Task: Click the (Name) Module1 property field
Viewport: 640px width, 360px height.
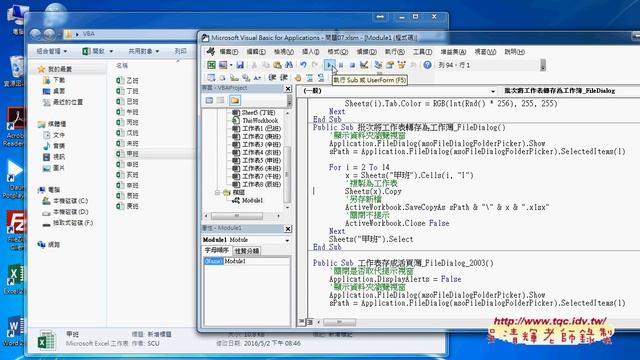Action: click(247, 261)
